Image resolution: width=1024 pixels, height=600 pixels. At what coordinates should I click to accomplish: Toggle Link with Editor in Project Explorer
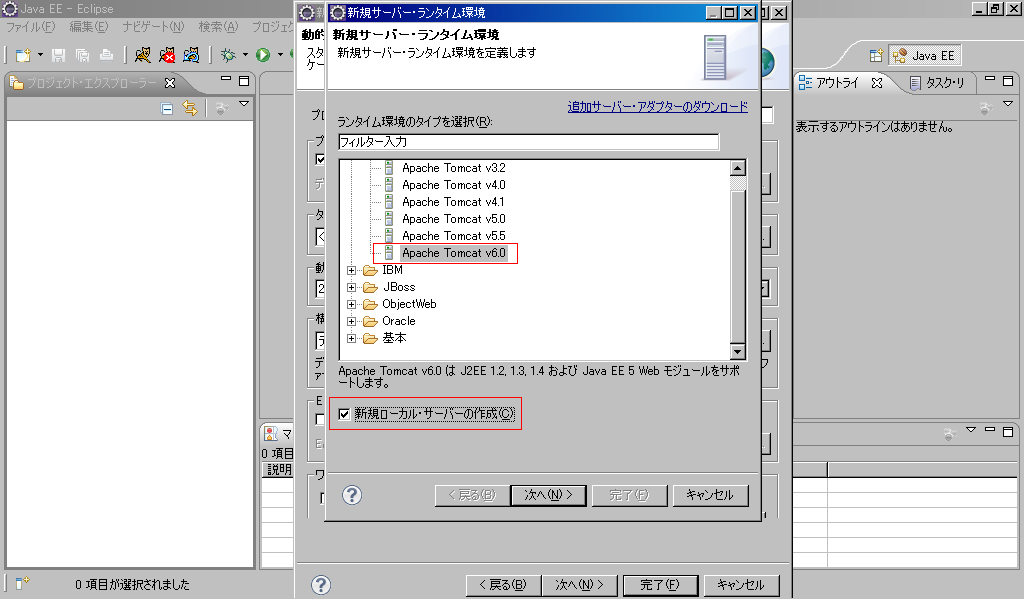(190, 108)
